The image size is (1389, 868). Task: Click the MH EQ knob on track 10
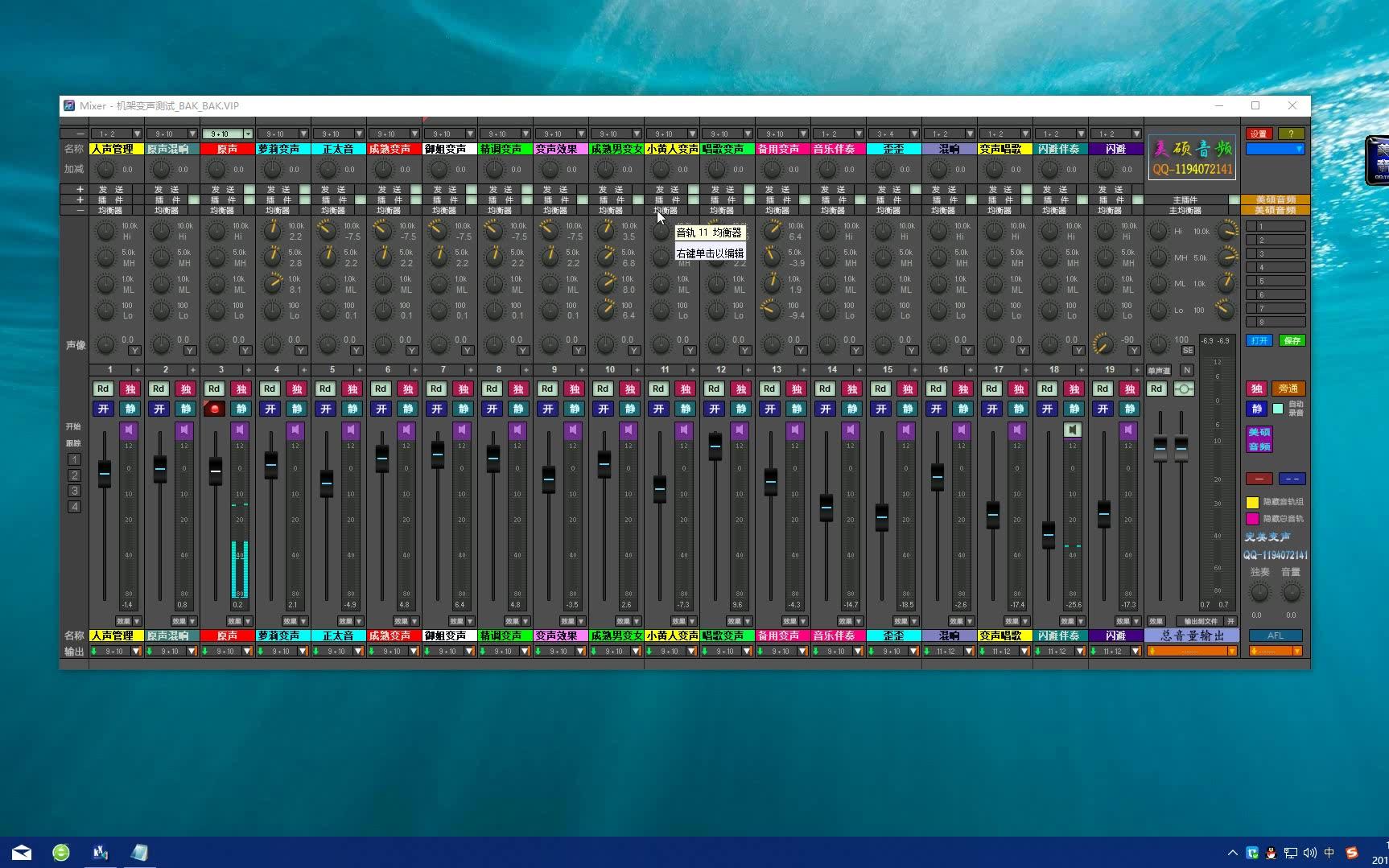click(606, 257)
